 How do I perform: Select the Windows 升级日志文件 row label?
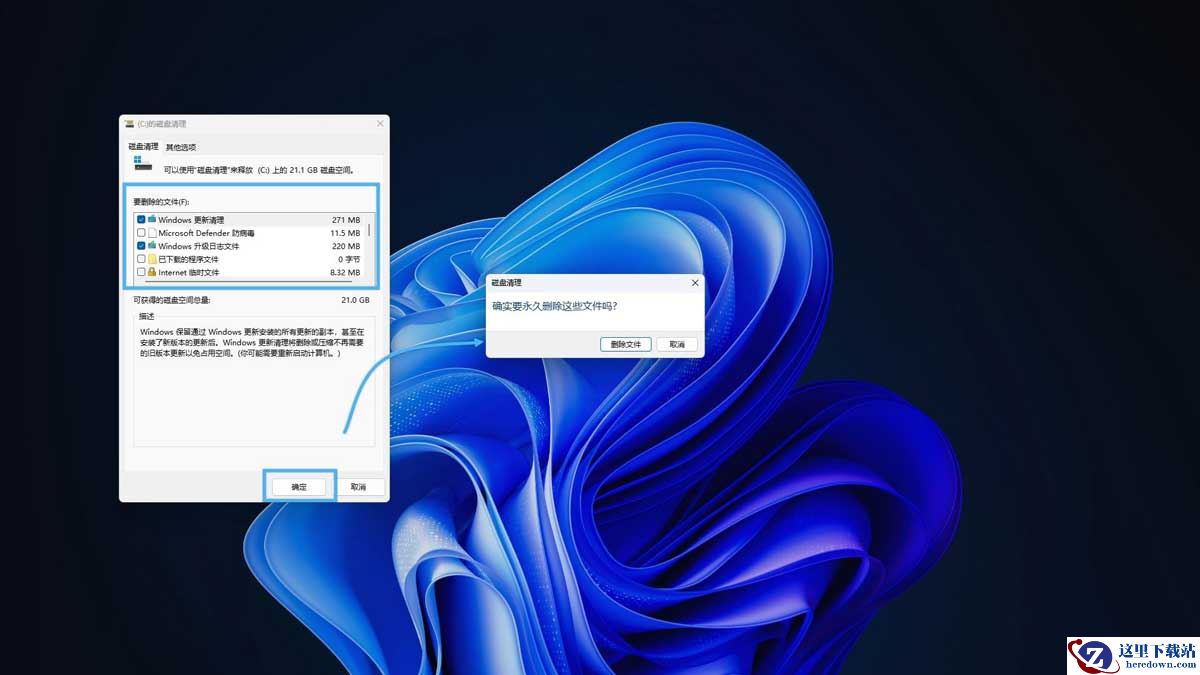pos(199,246)
